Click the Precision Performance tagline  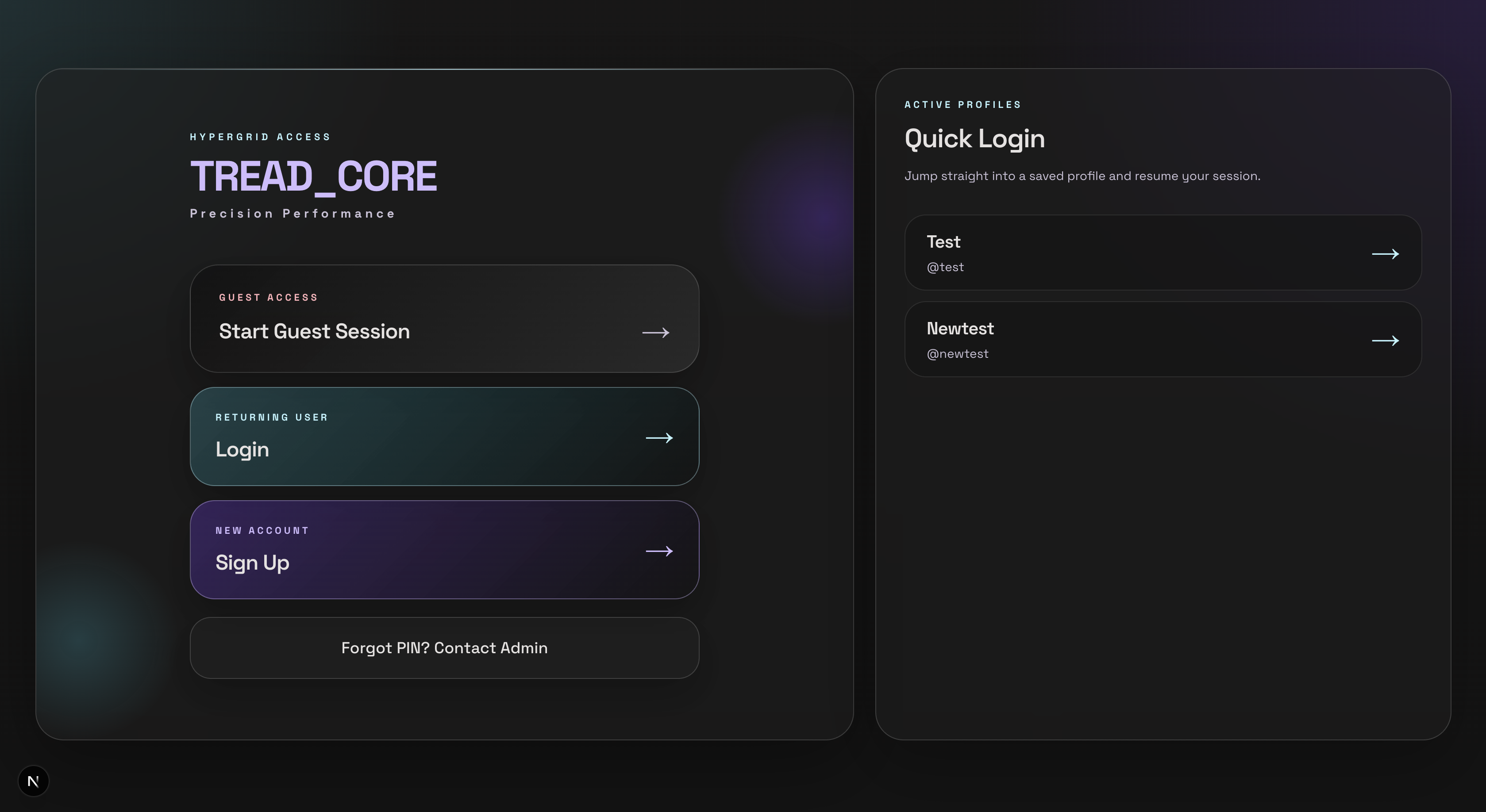293,213
